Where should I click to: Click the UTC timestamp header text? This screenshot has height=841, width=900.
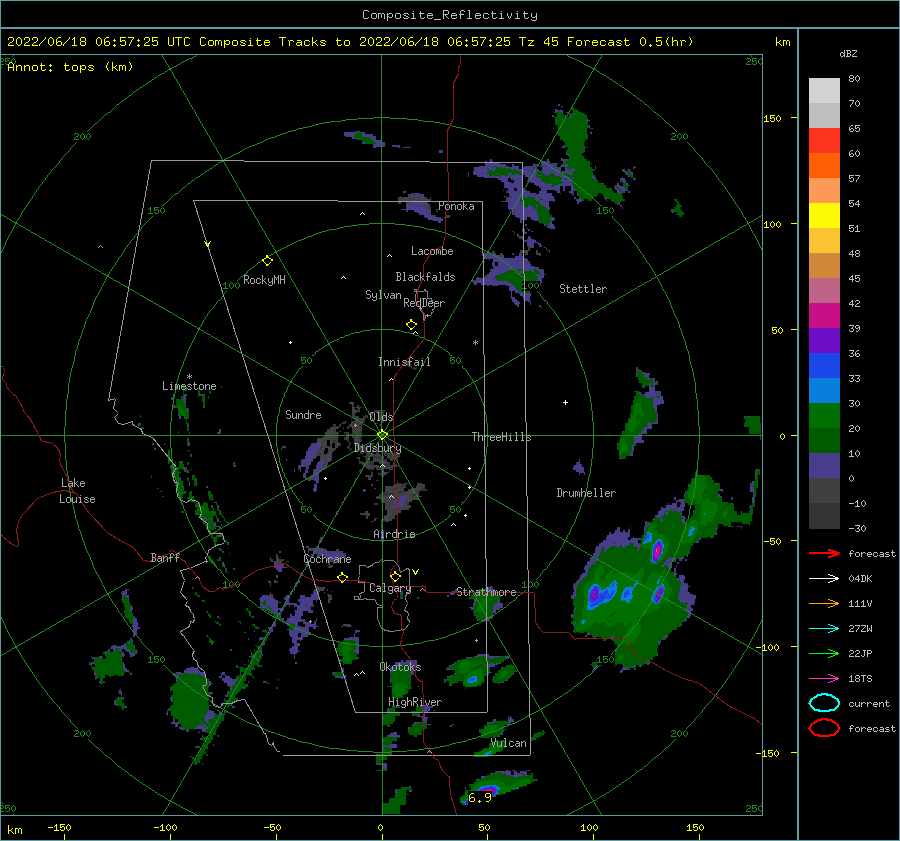click(x=350, y=42)
